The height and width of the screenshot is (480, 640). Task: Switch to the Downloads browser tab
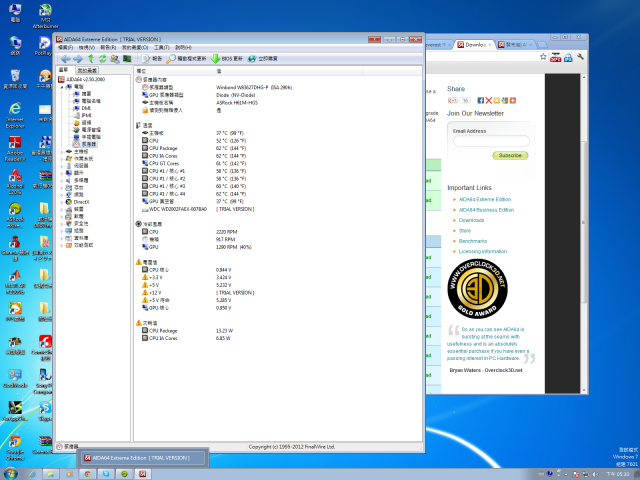coord(474,45)
